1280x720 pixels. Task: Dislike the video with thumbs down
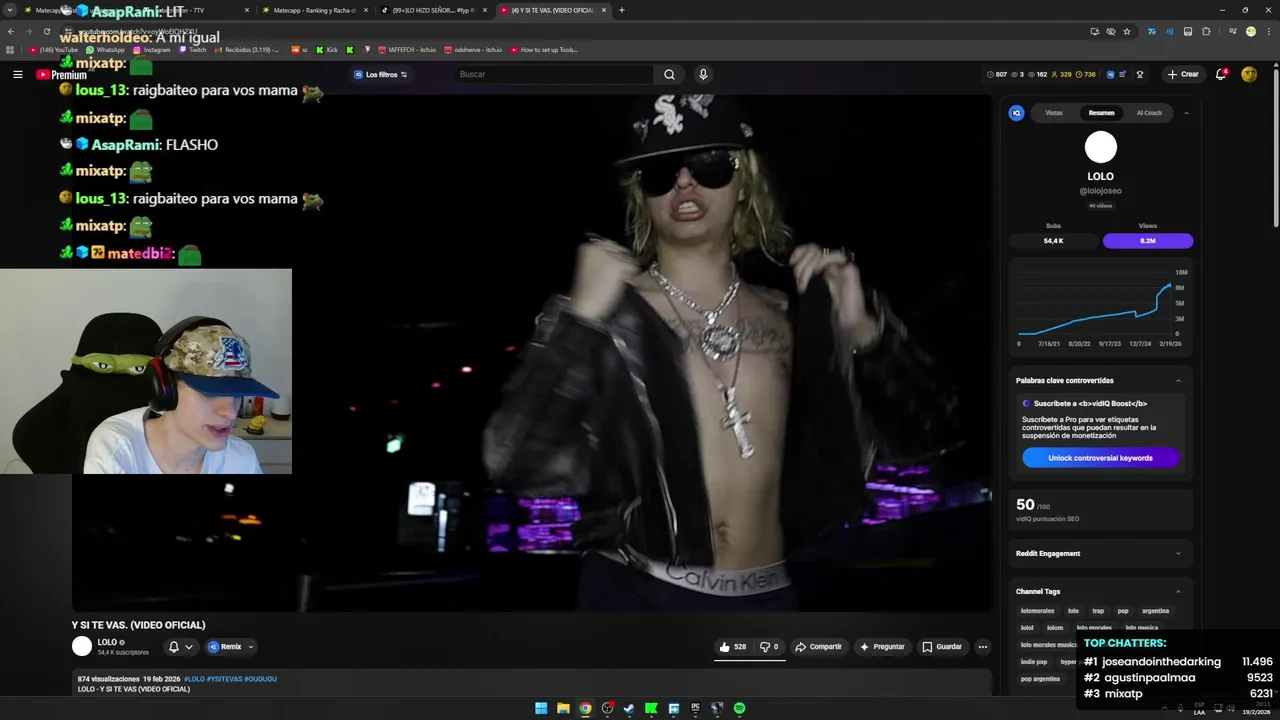point(769,647)
